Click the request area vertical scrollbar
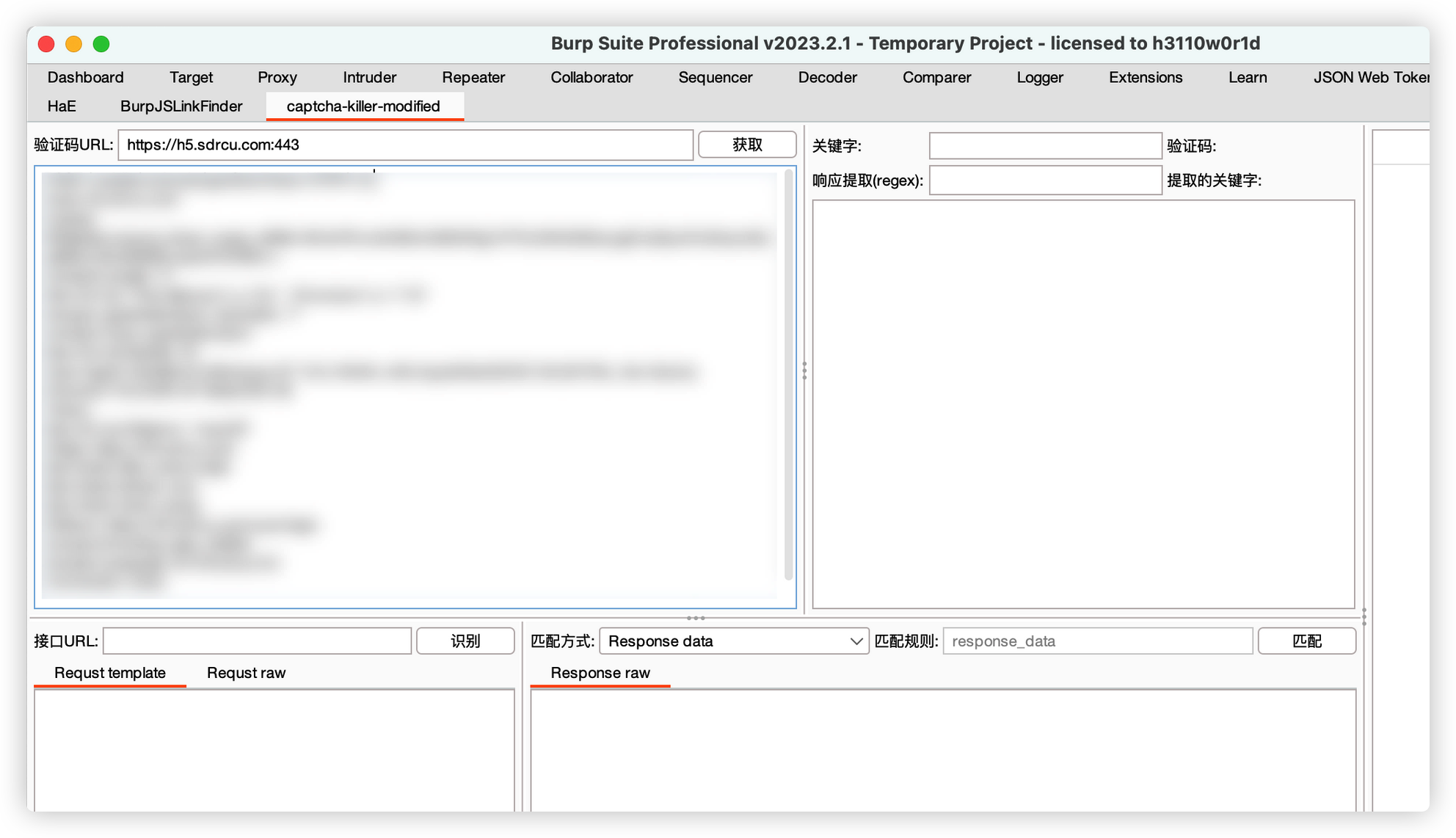1456x838 pixels. [x=789, y=374]
